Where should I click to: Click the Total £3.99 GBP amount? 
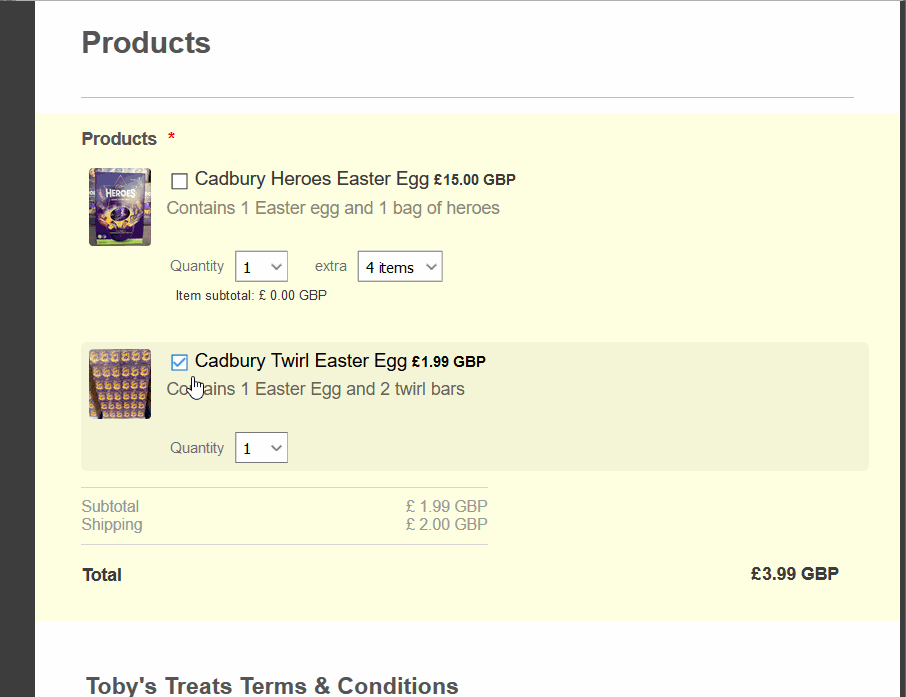click(794, 574)
